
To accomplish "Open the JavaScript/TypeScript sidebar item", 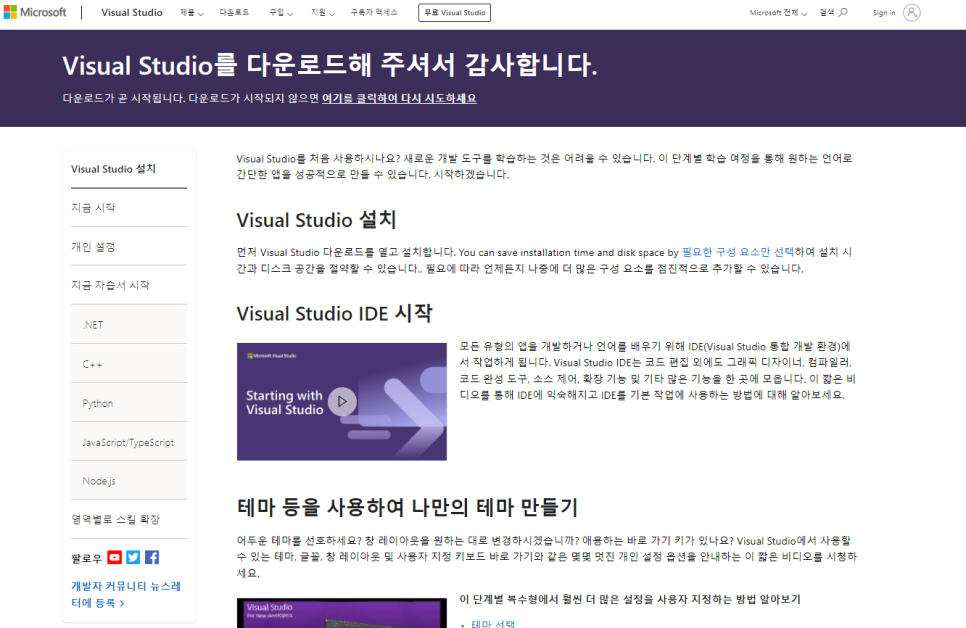I will 129,442.
